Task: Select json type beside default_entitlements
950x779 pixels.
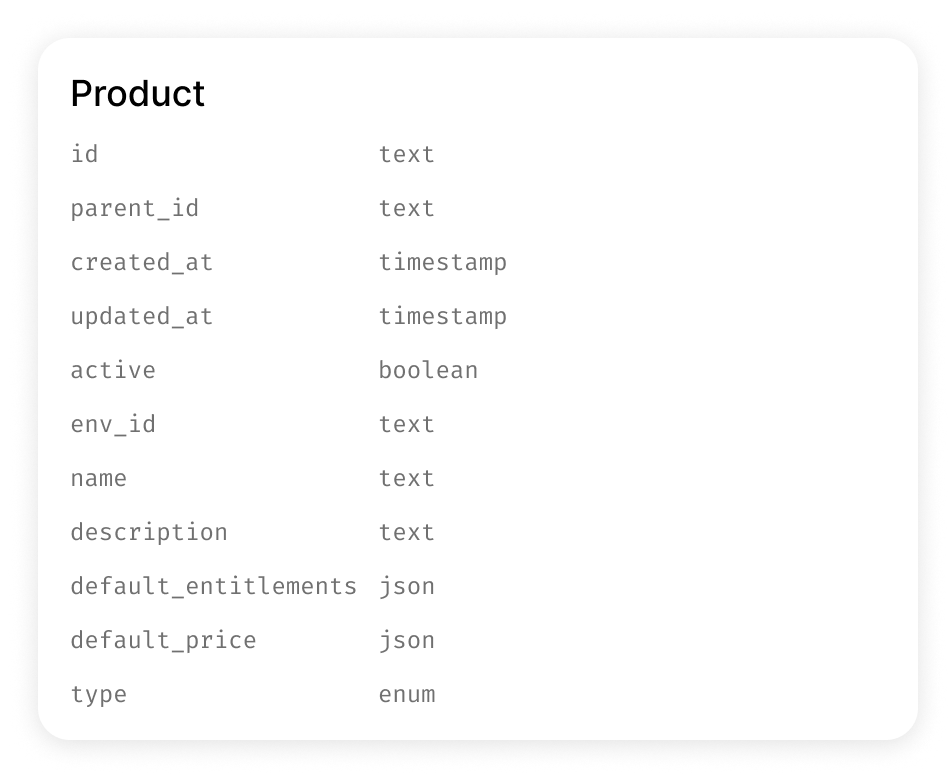Action: pos(407,586)
